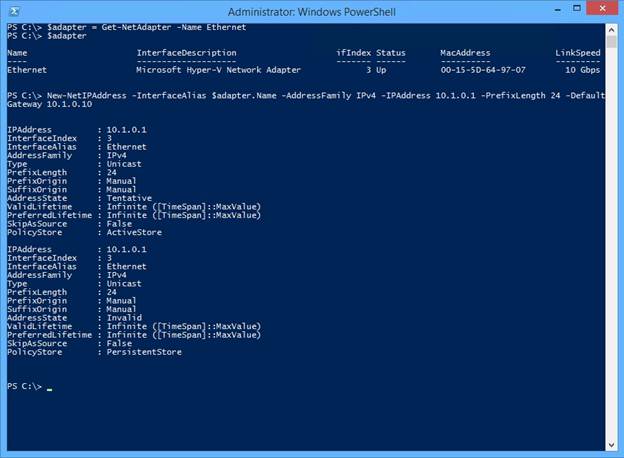This screenshot has width=624, height=458.
Task: Close the Administrator PowerShell window
Action: [x=602, y=8]
